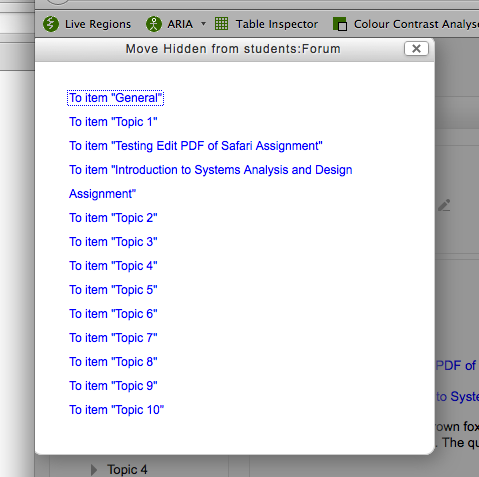Click the pencil edit icon behind dialog

tap(444, 205)
